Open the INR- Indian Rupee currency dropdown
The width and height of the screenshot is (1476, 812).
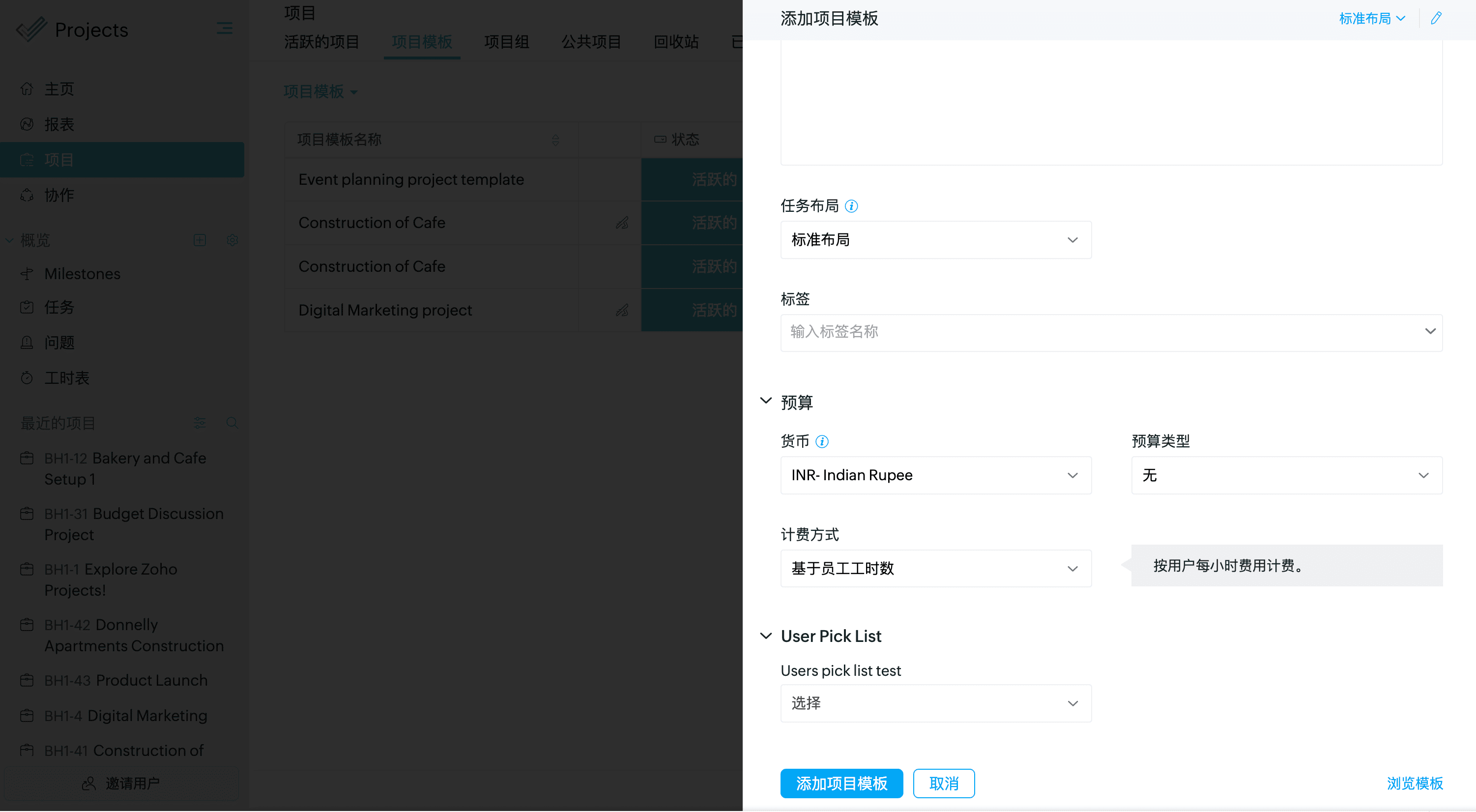click(935, 476)
